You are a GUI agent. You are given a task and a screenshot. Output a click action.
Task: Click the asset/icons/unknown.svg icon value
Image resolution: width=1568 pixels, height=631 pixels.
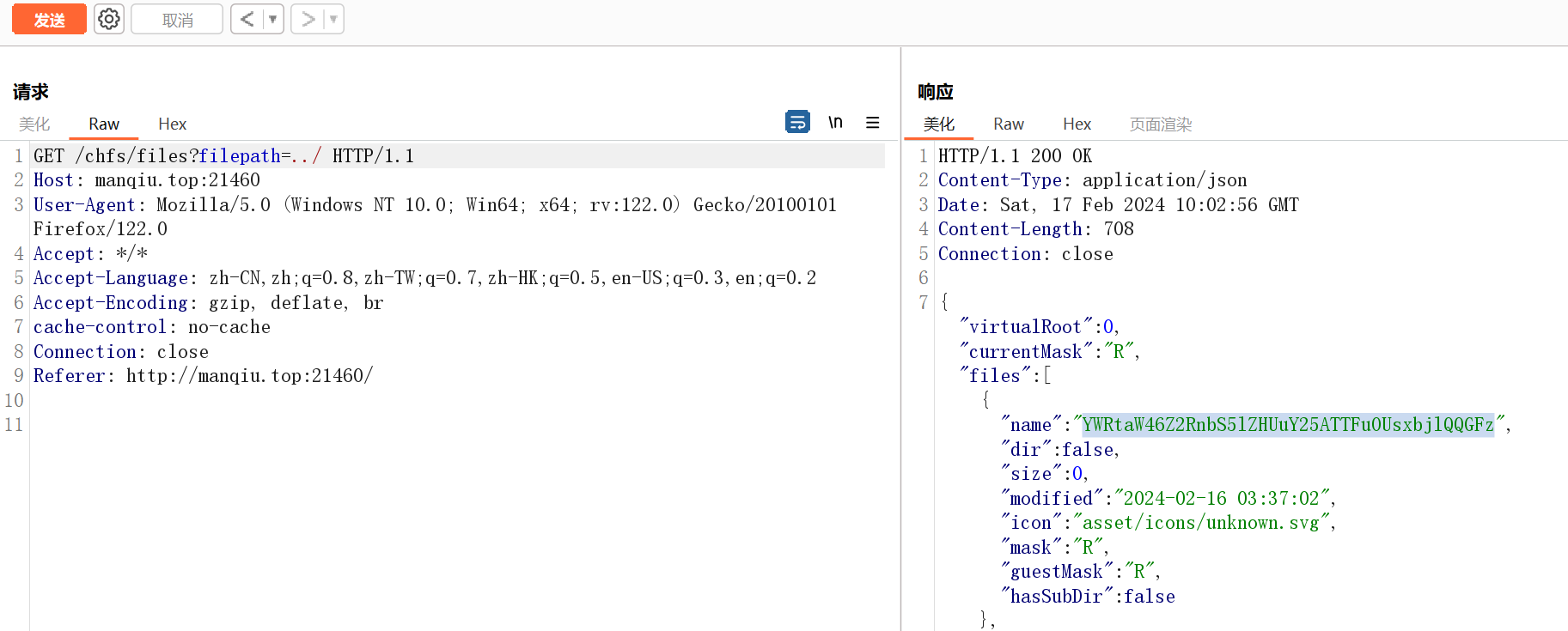(x=1200, y=523)
